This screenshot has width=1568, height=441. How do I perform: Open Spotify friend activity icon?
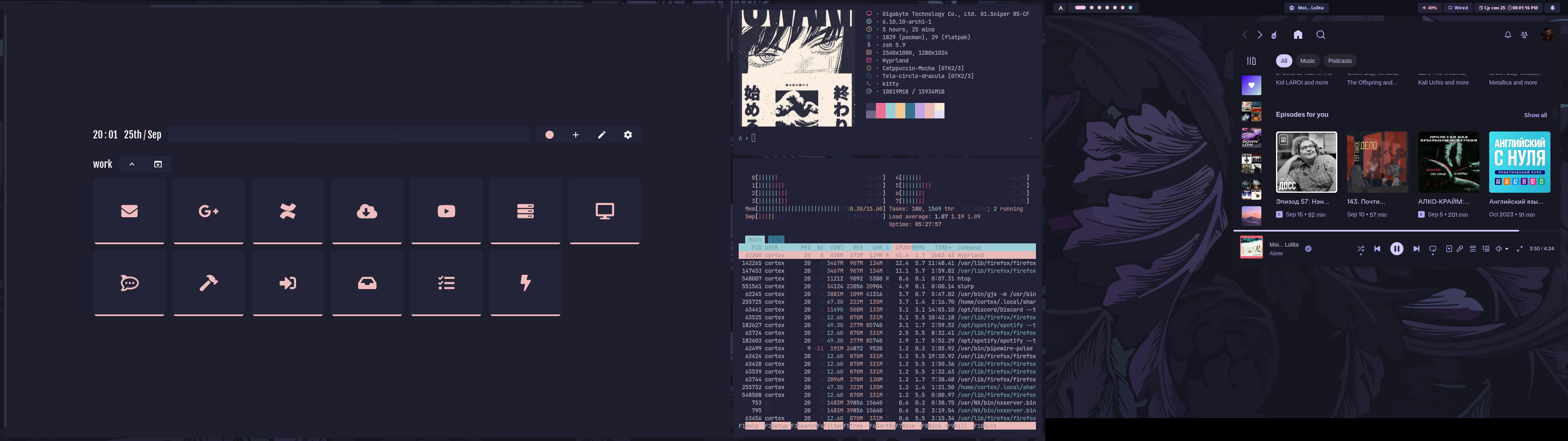tap(1524, 36)
